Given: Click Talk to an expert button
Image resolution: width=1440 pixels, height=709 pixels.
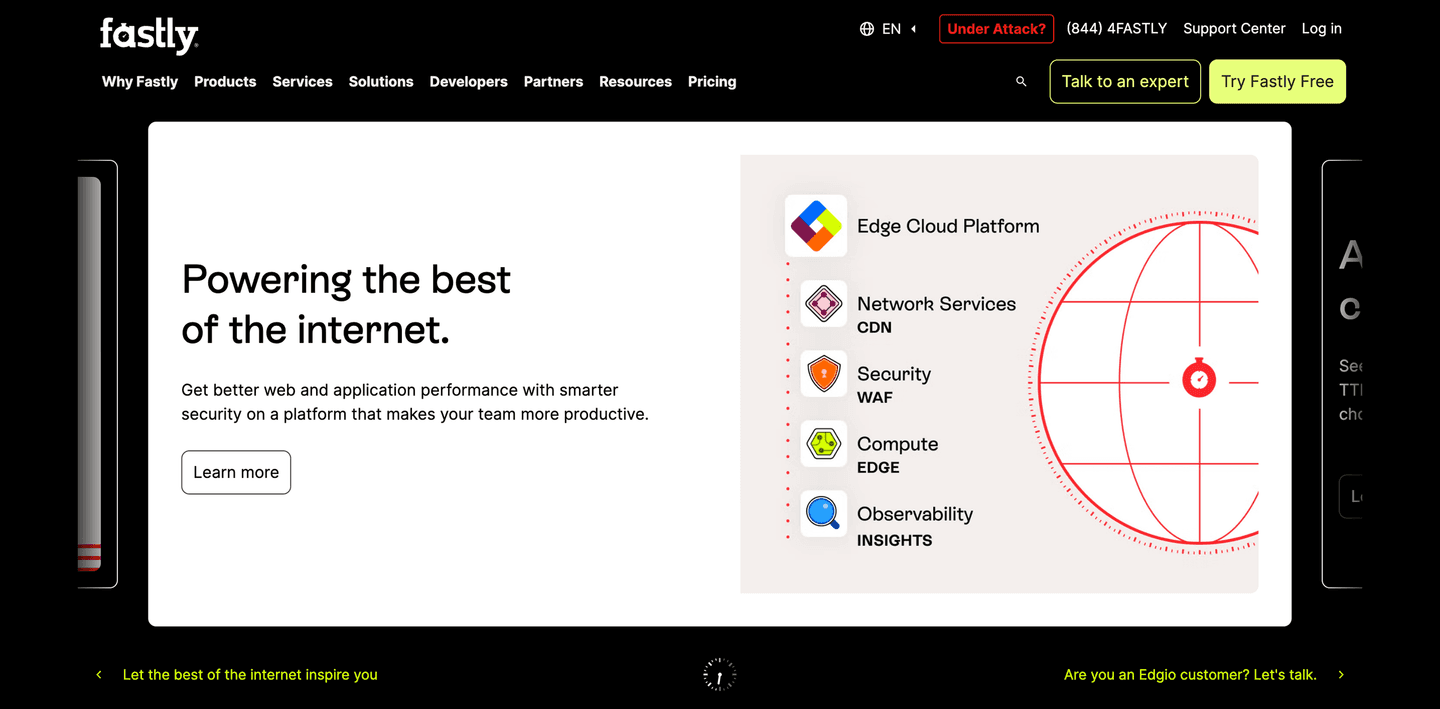Looking at the screenshot, I should pyautogui.click(x=1125, y=82).
